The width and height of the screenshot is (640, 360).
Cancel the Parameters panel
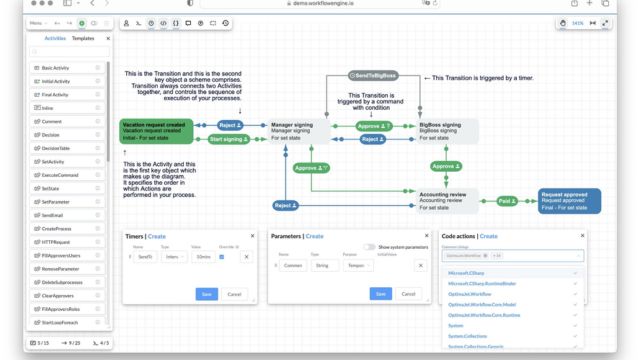[x=408, y=294]
